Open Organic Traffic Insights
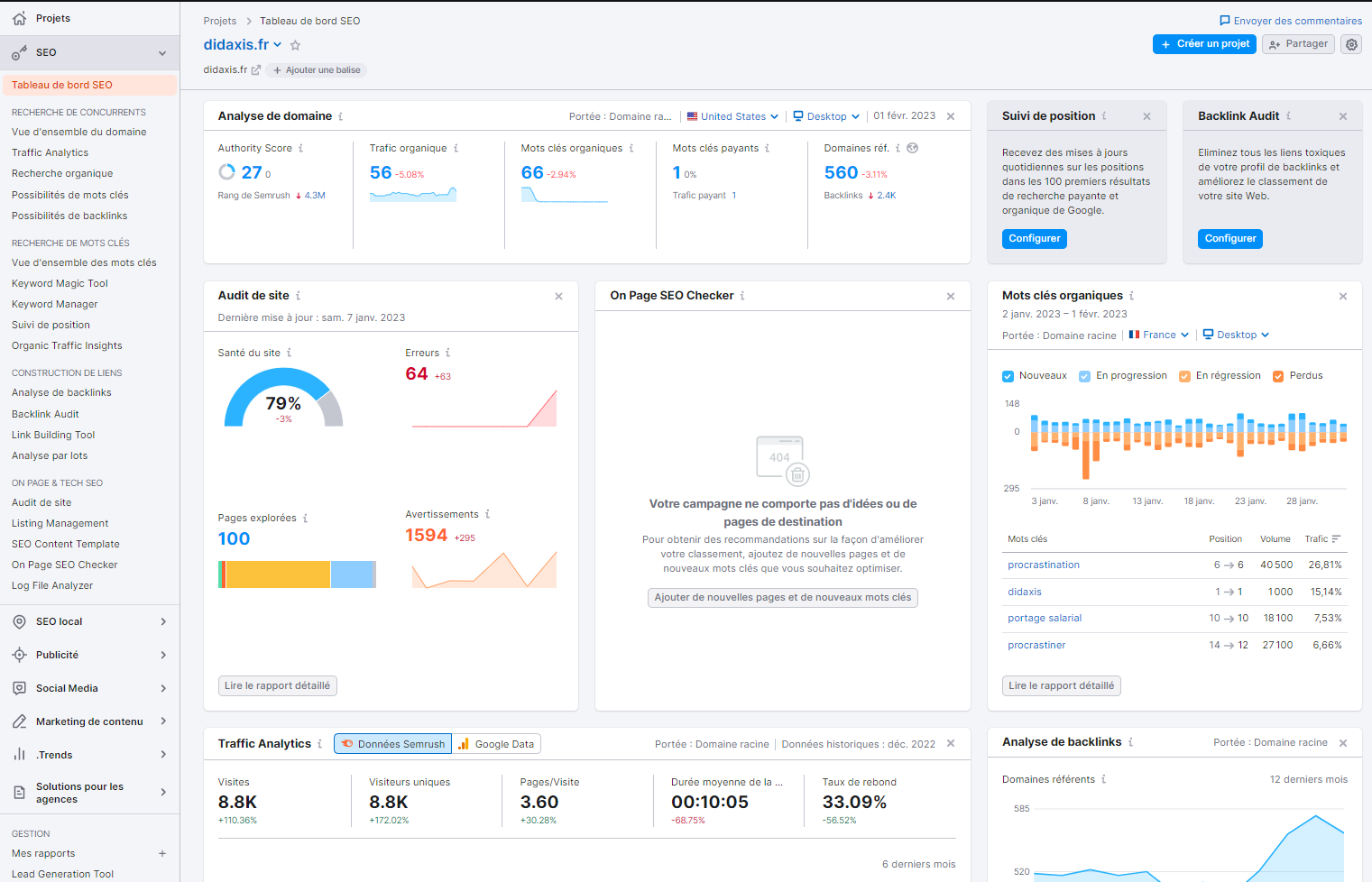This screenshot has width=1372, height=882. [x=67, y=345]
